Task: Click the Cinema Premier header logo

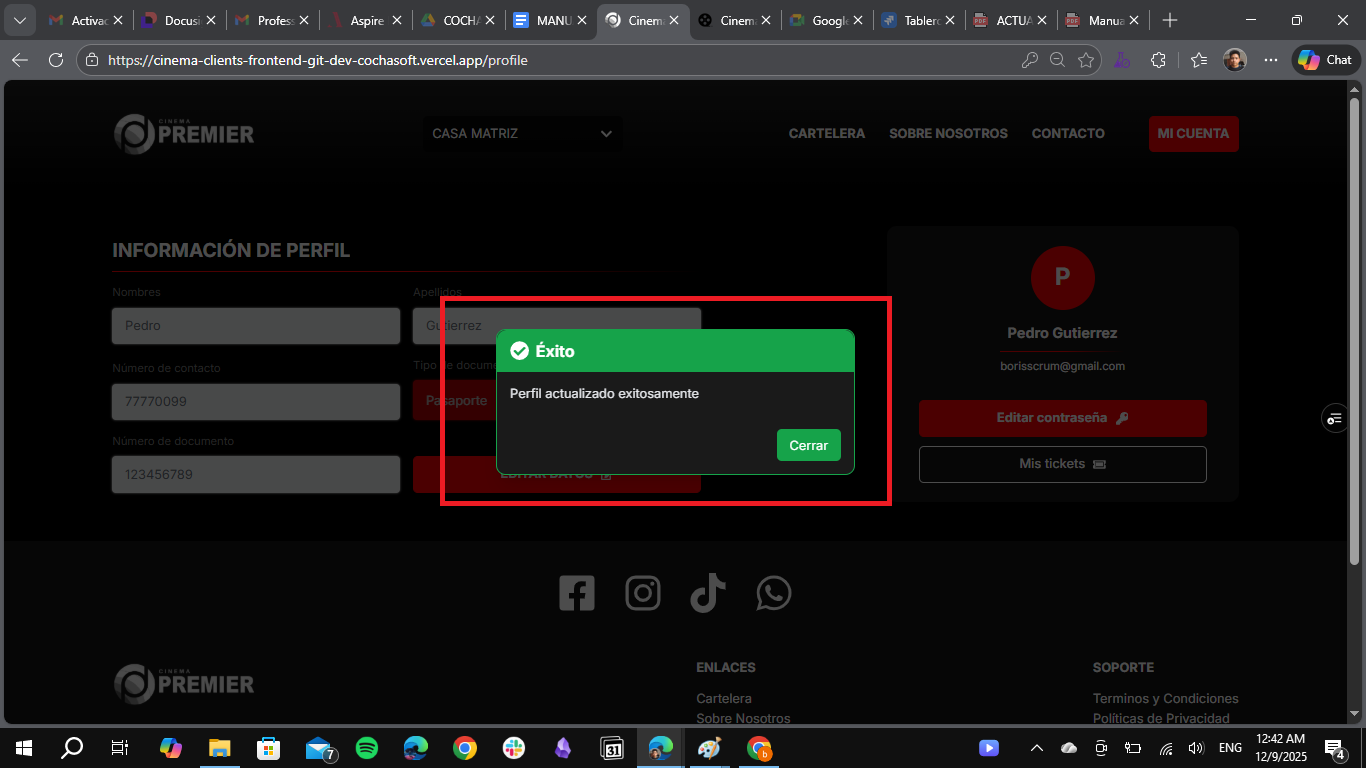Action: tap(184, 134)
